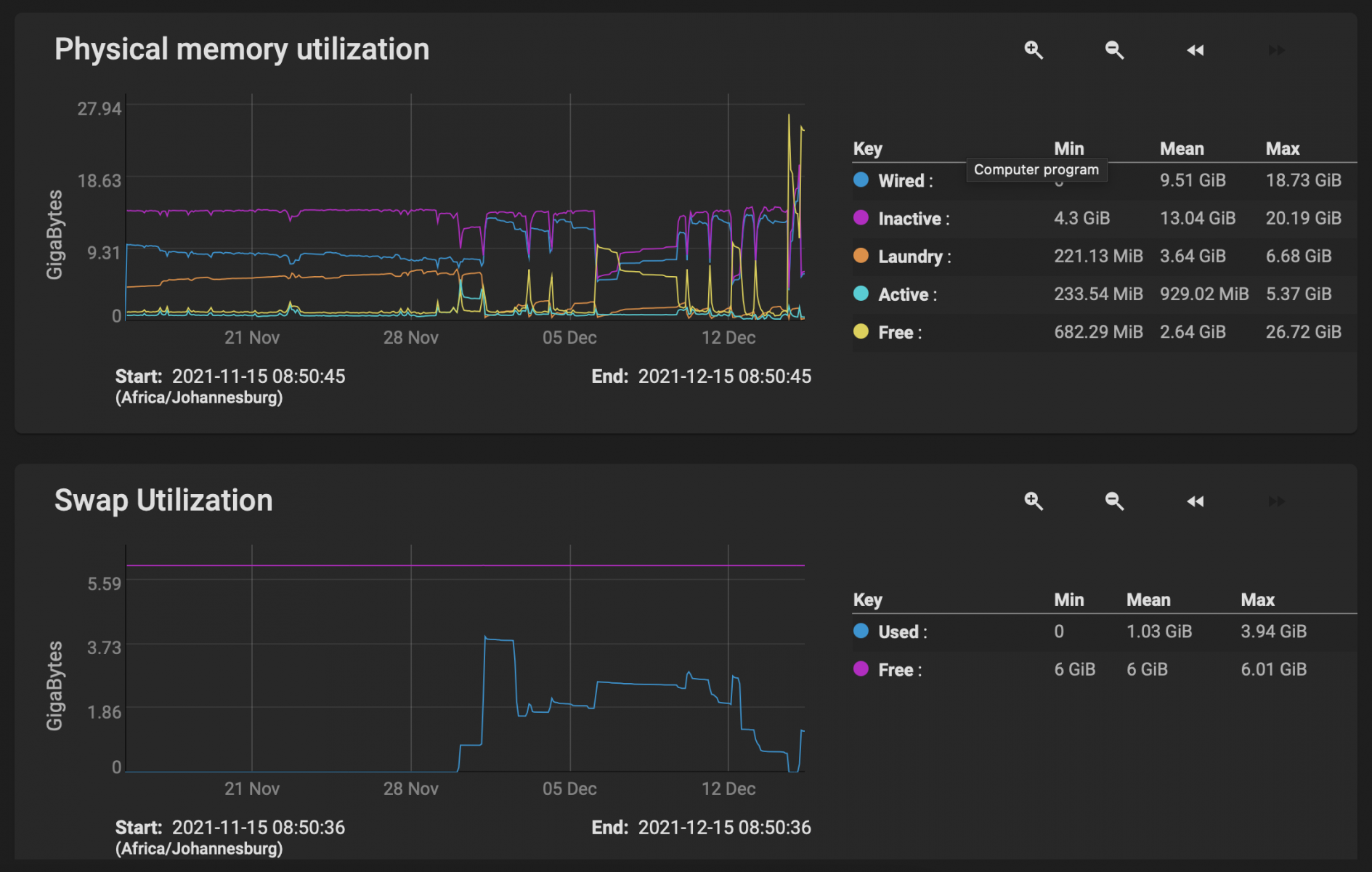This screenshot has height=872, width=1372.
Task: Click the Active cyan legend dot
Action: click(x=861, y=294)
